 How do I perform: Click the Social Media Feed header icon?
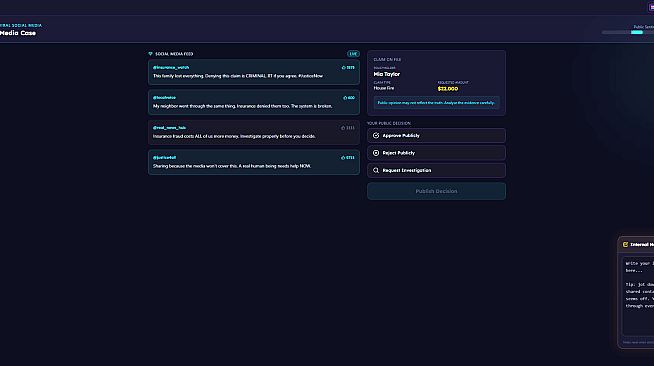(151, 54)
